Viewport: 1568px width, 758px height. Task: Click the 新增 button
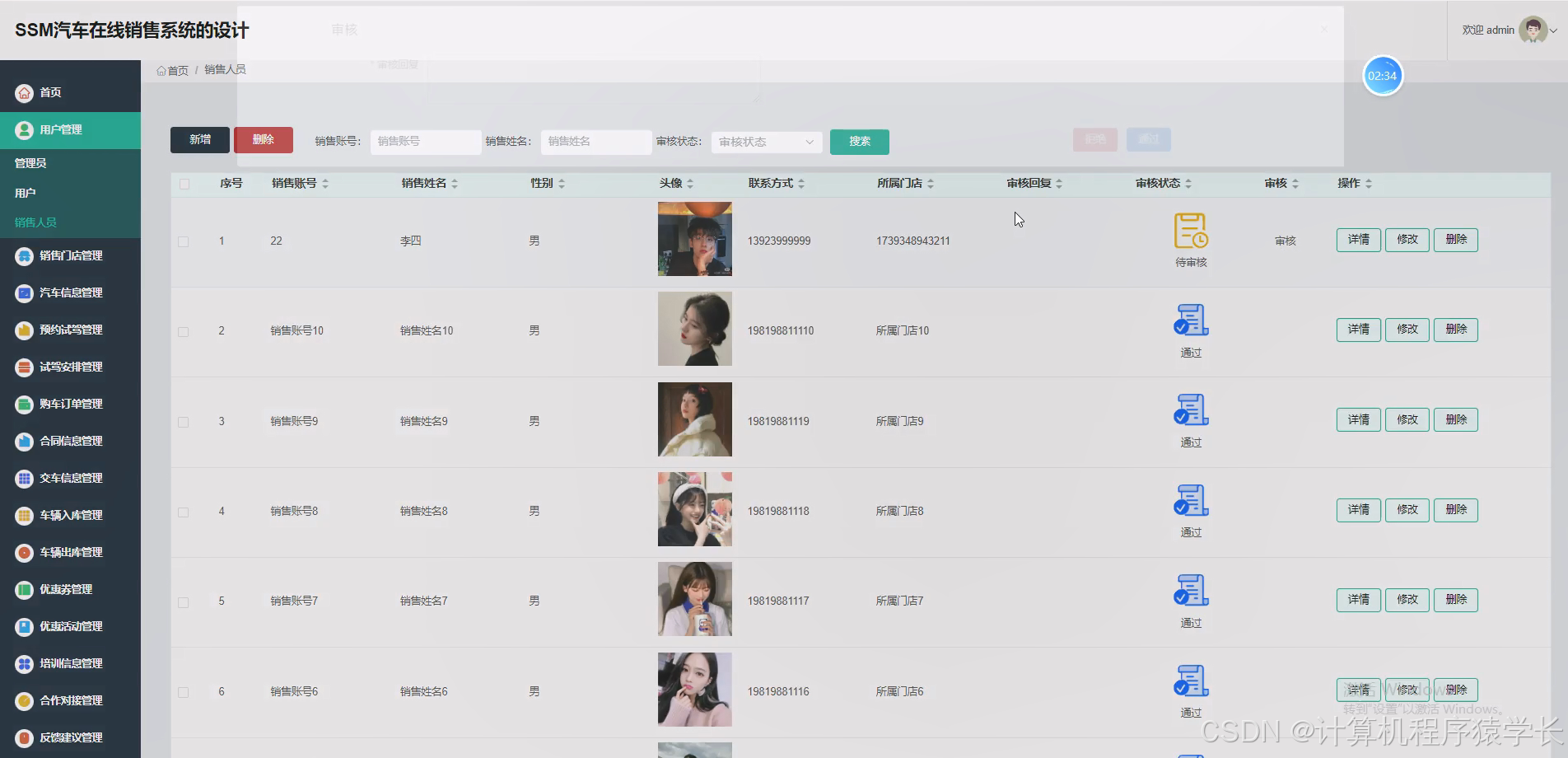pyautogui.click(x=200, y=140)
